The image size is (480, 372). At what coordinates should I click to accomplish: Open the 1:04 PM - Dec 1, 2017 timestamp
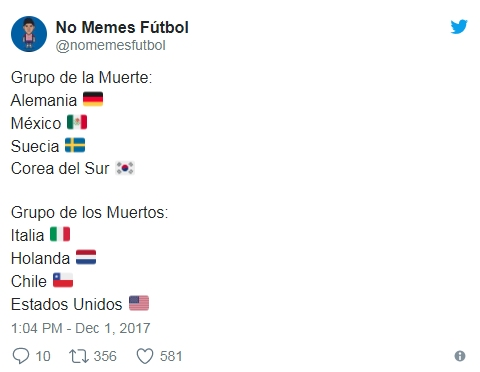[81, 328]
